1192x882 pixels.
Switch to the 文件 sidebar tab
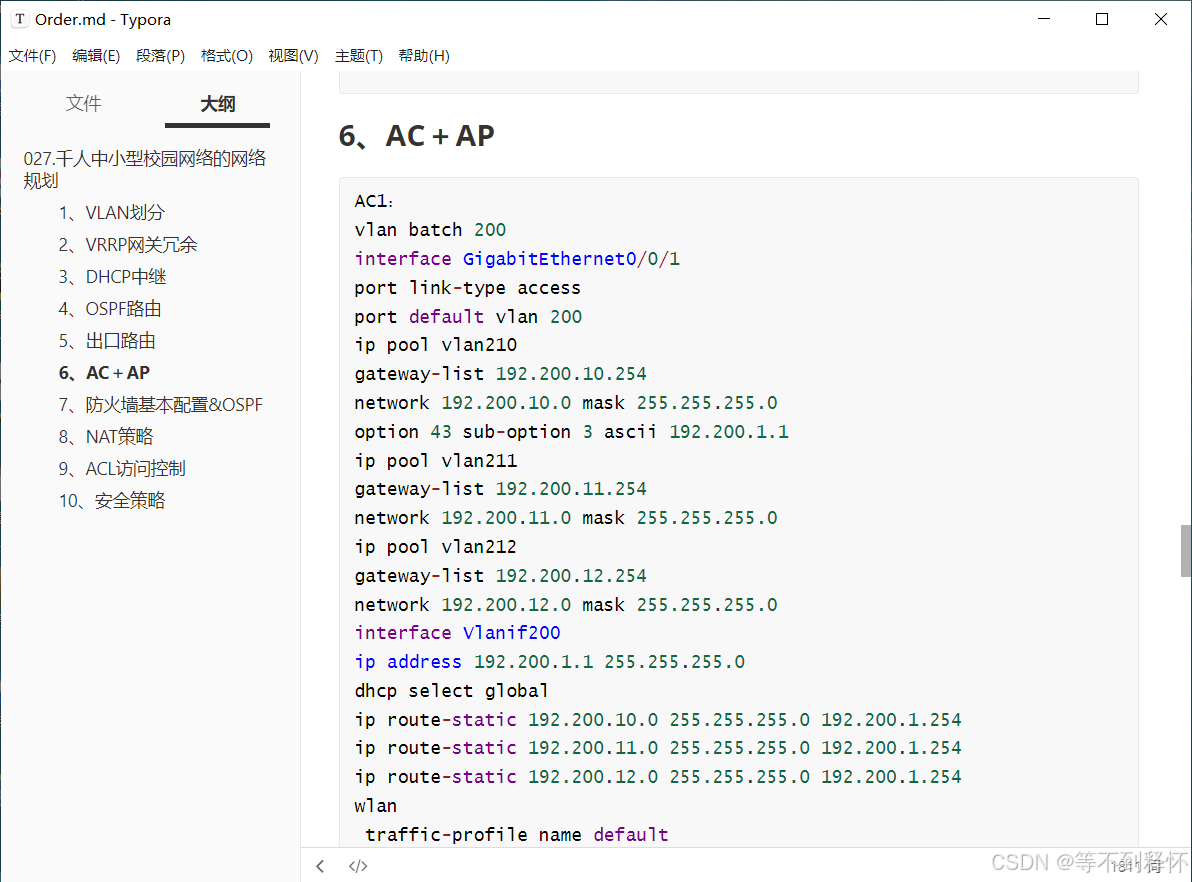[x=84, y=103]
